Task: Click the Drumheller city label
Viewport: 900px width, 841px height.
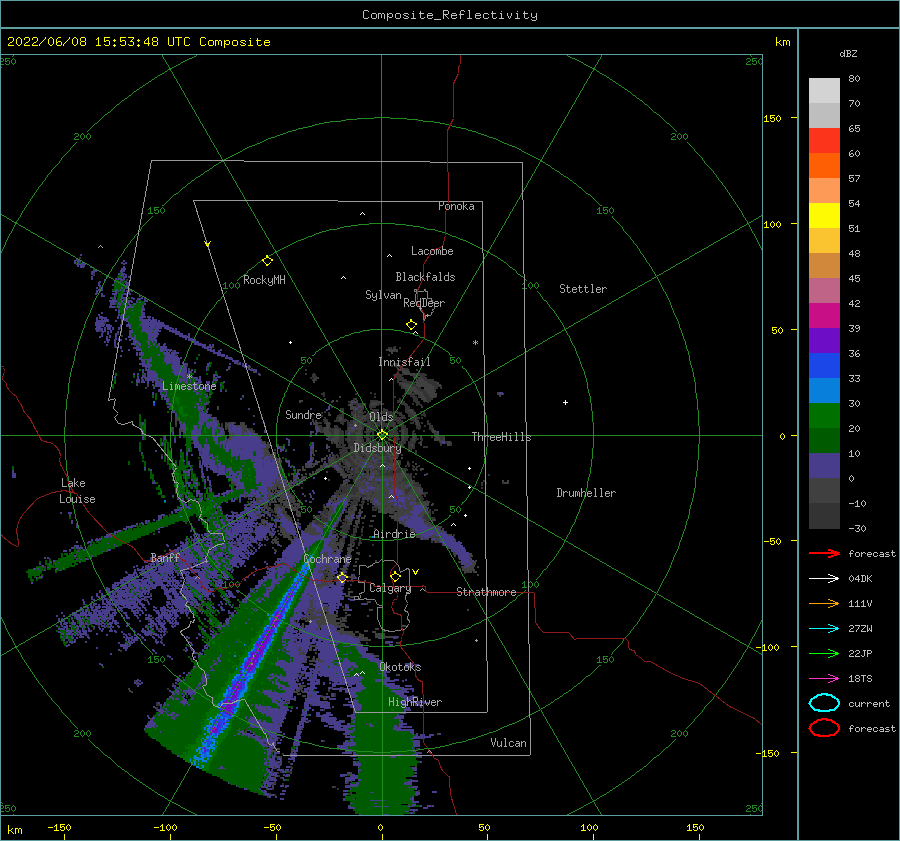Action: tap(586, 493)
